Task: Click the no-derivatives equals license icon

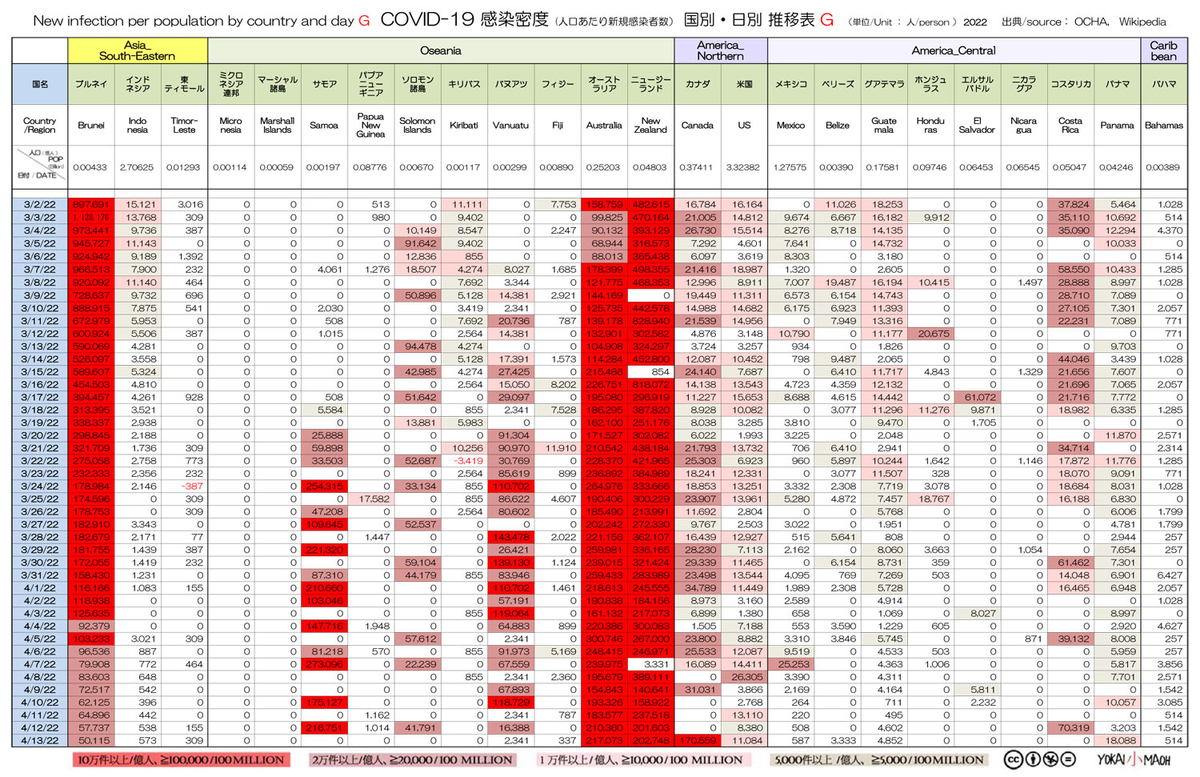Action: 1066,759
